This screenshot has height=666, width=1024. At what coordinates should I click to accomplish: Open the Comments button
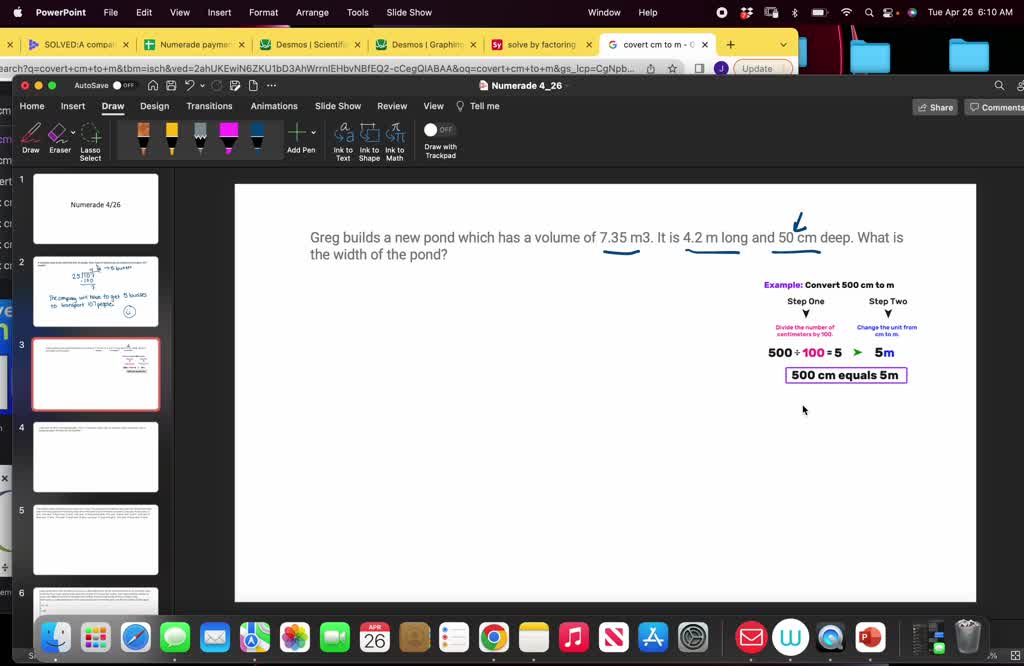994,107
